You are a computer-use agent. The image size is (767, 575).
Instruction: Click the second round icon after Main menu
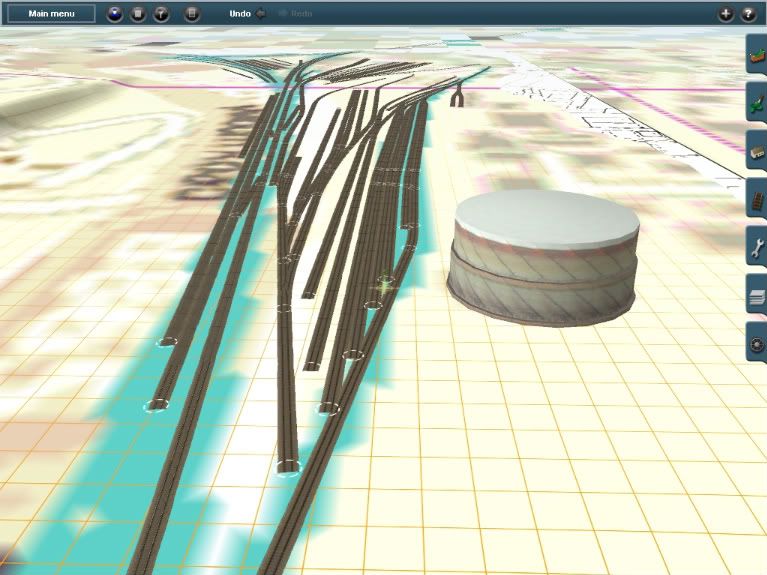click(138, 14)
